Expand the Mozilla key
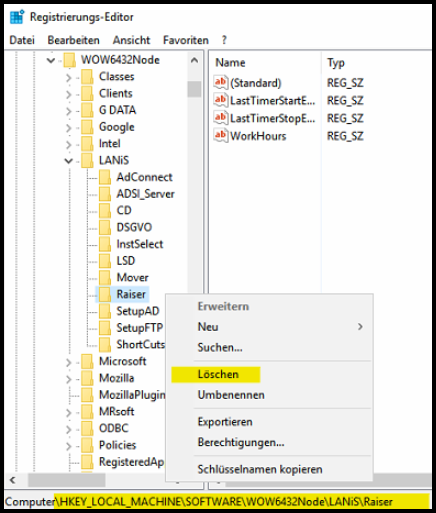The width and height of the screenshot is (436, 513). click(x=69, y=379)
